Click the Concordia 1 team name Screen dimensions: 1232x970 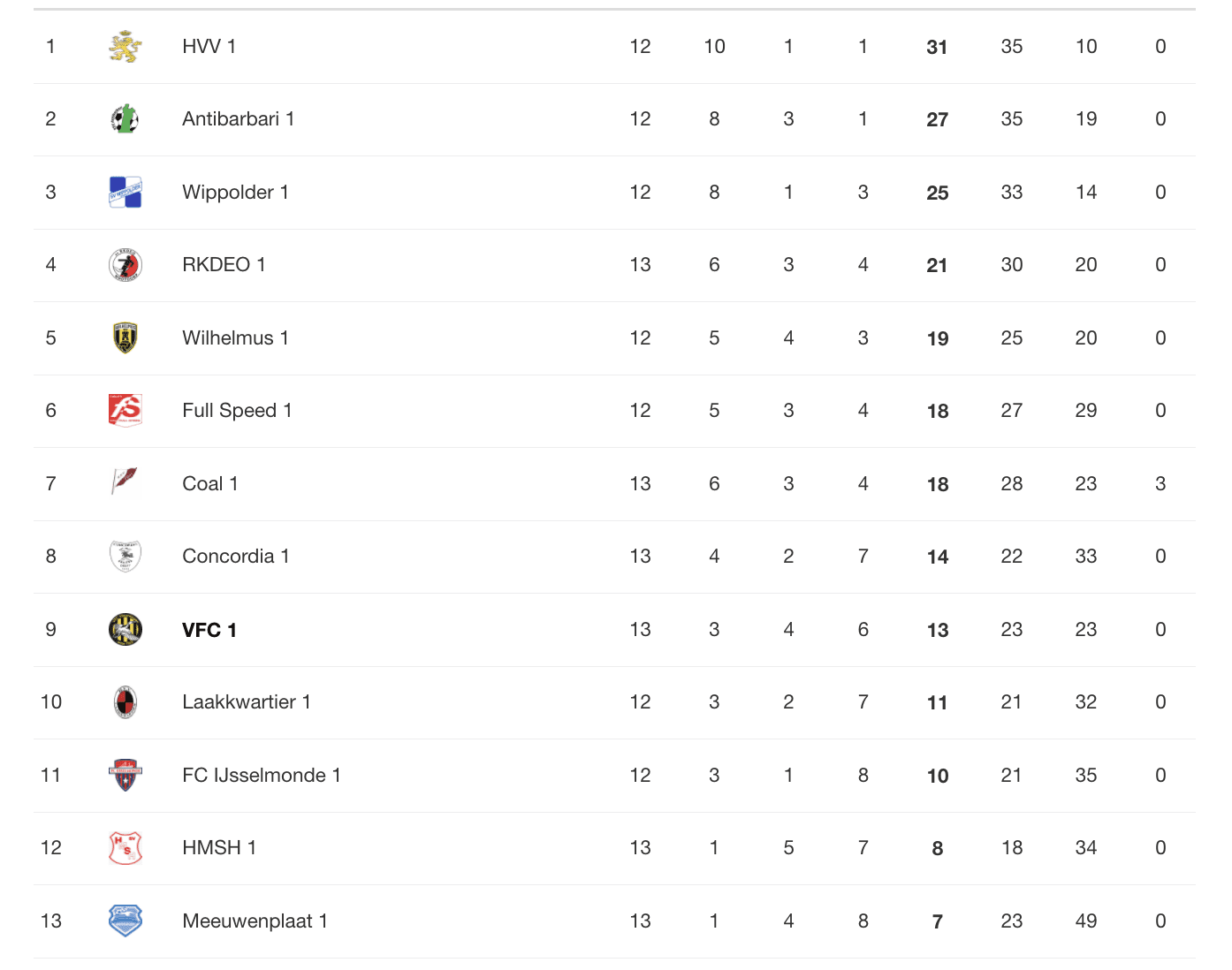click(236, 557)
